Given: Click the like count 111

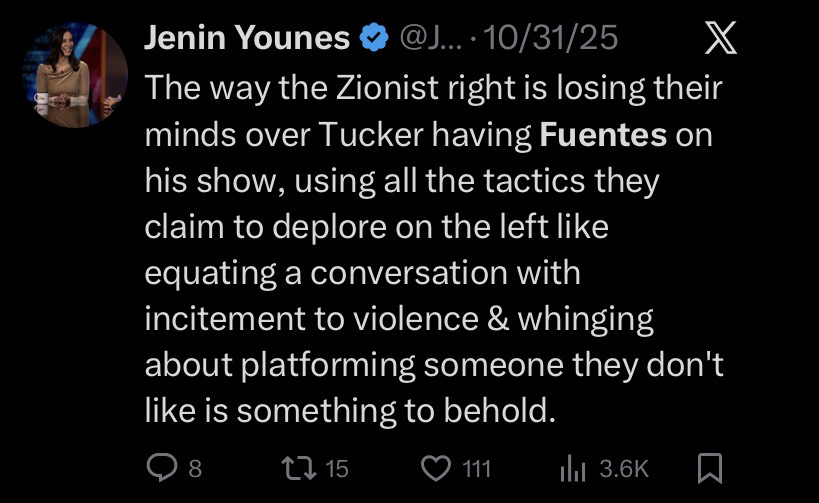Looking at the screenshot, I should coord(475,468).
